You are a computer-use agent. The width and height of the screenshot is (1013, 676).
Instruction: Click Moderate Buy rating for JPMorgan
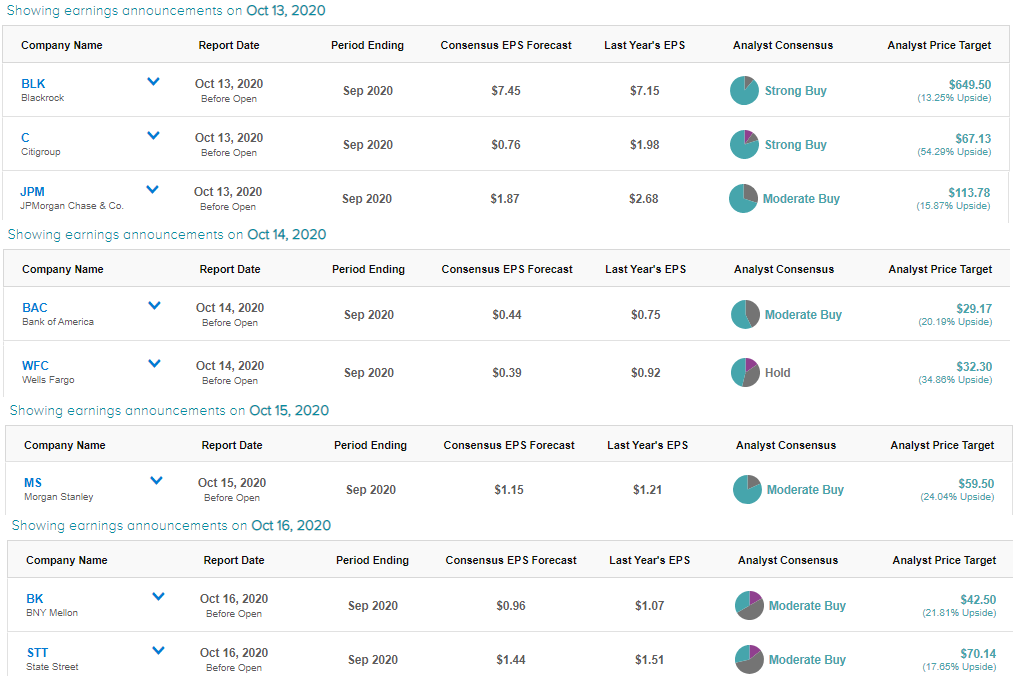tap(801, 198)
